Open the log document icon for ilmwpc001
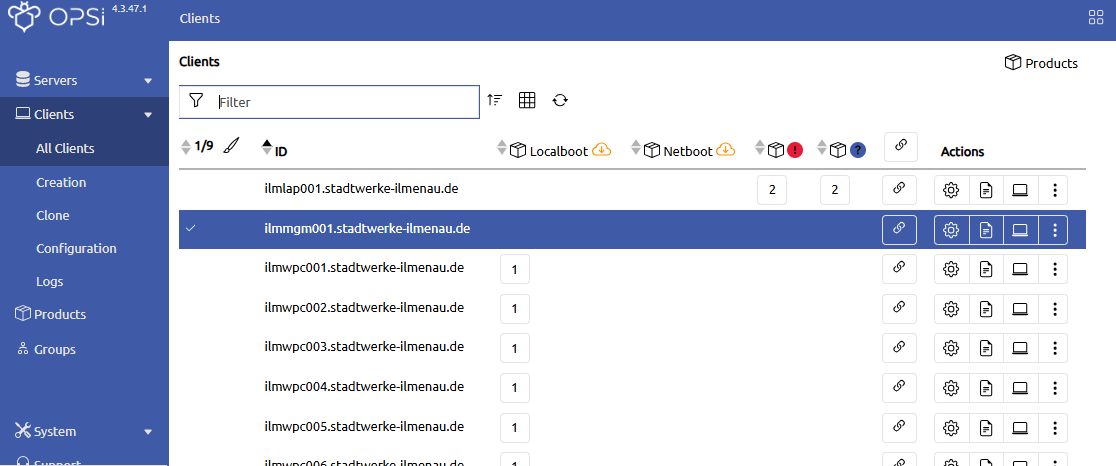 986,269
